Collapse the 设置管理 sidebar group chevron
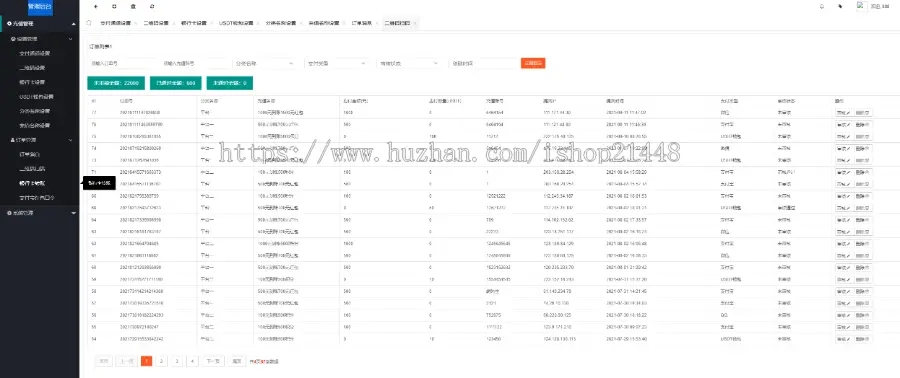900x378 pixels. [71, 39]
